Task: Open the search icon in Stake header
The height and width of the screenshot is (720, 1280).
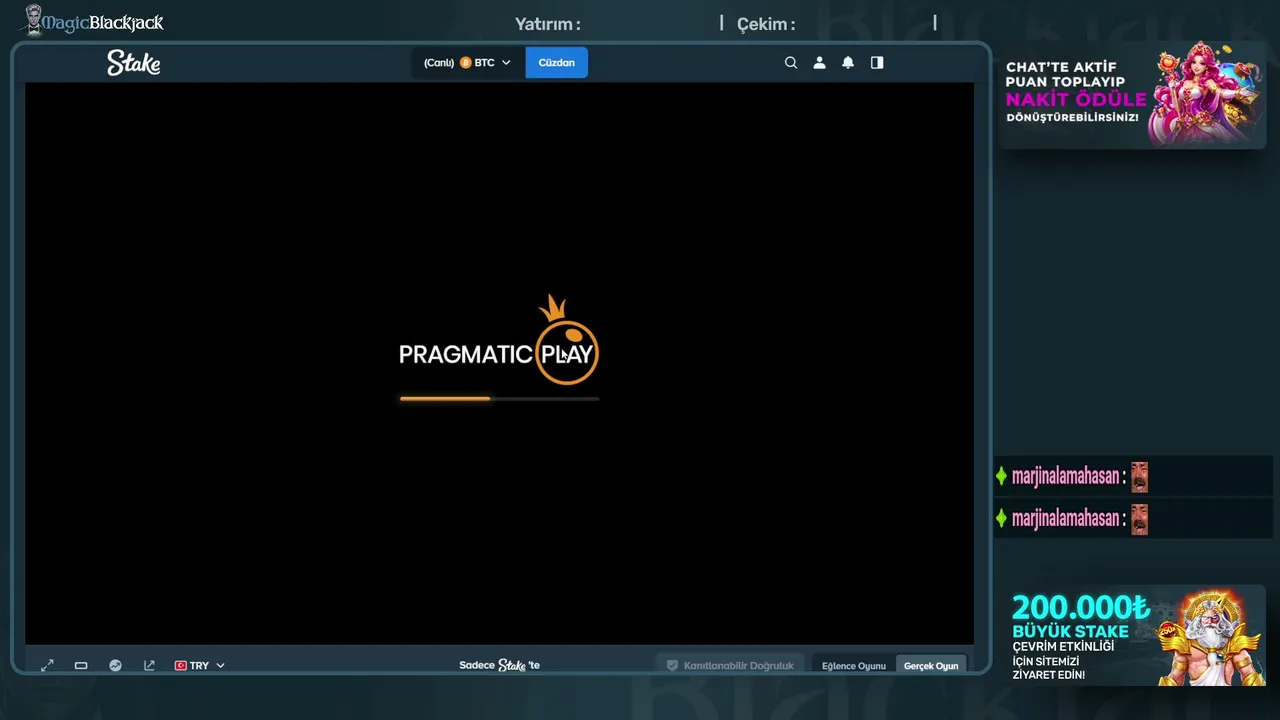Action: click(x=791, y=63)
